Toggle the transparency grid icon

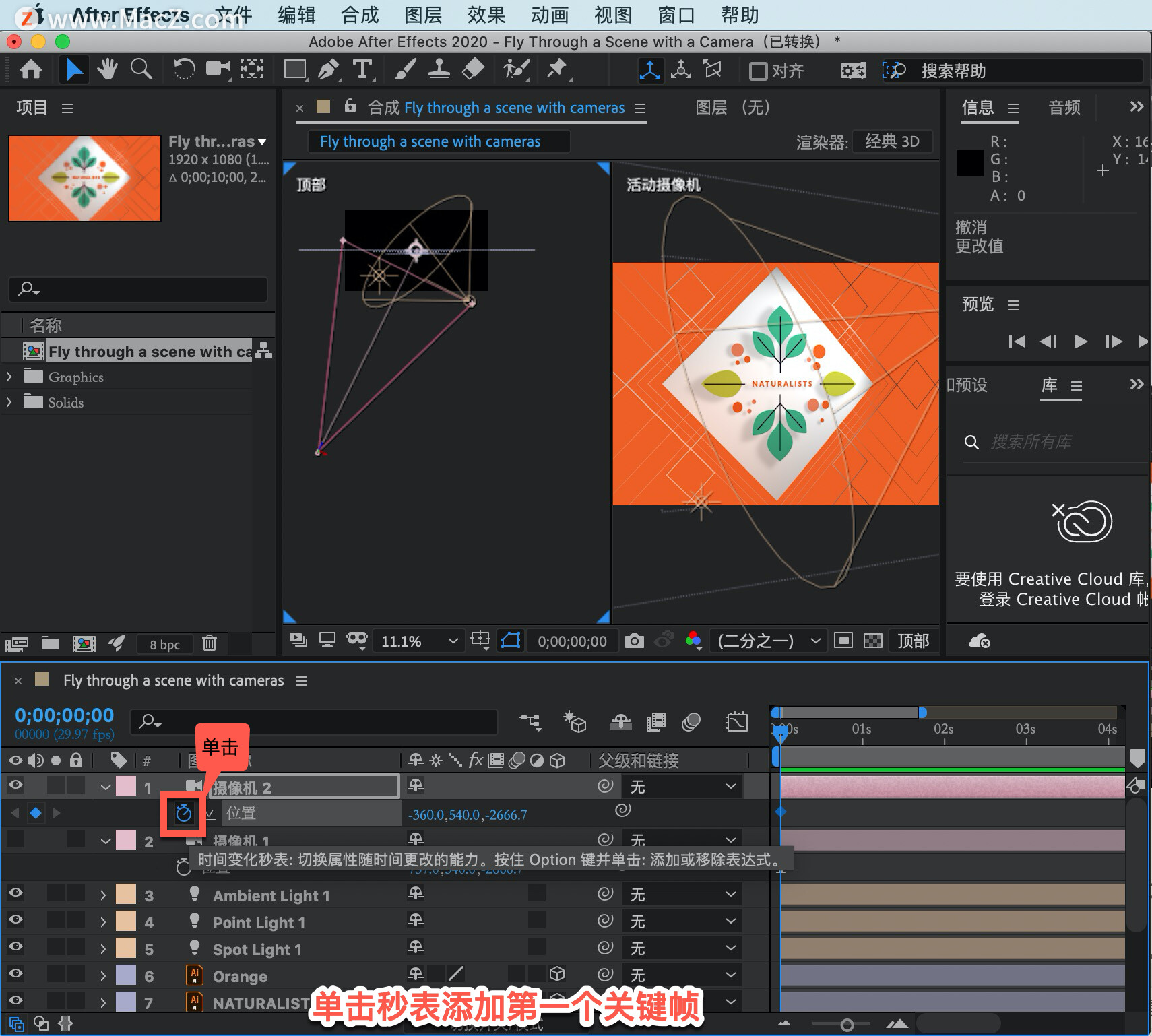[873, 641]
